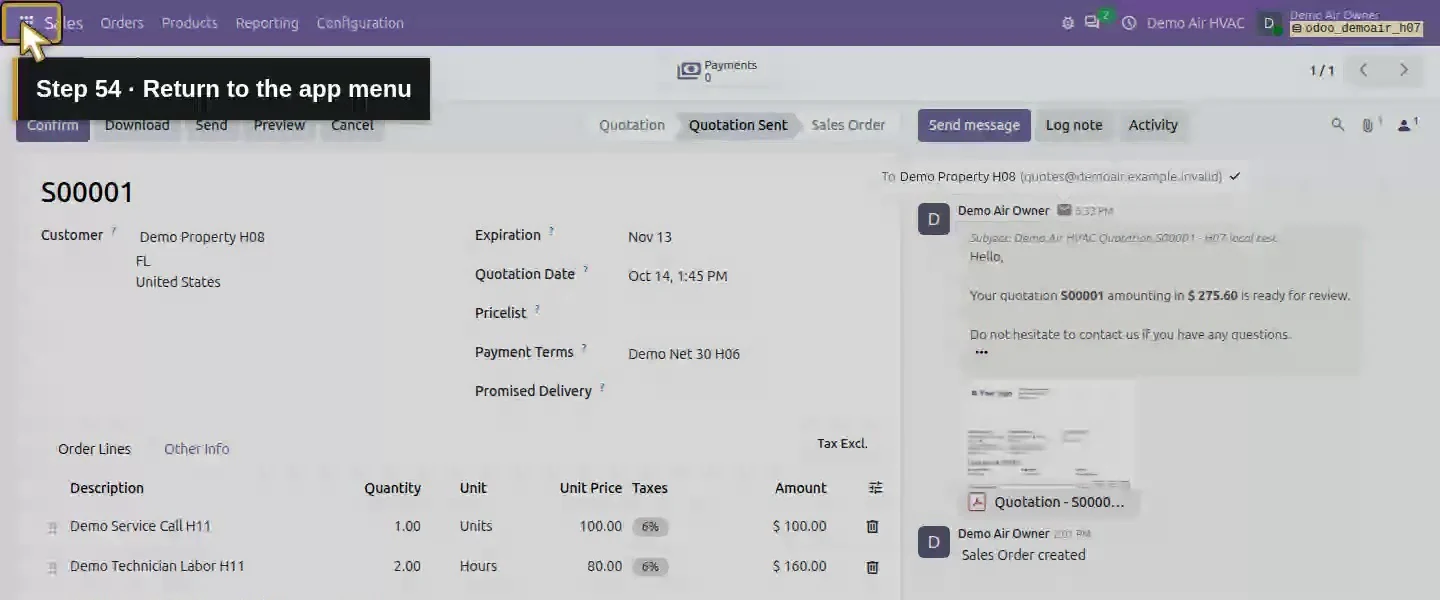Go to the next record arrow
This screenshot has width=1440, height=600.
click(1404, 70)
